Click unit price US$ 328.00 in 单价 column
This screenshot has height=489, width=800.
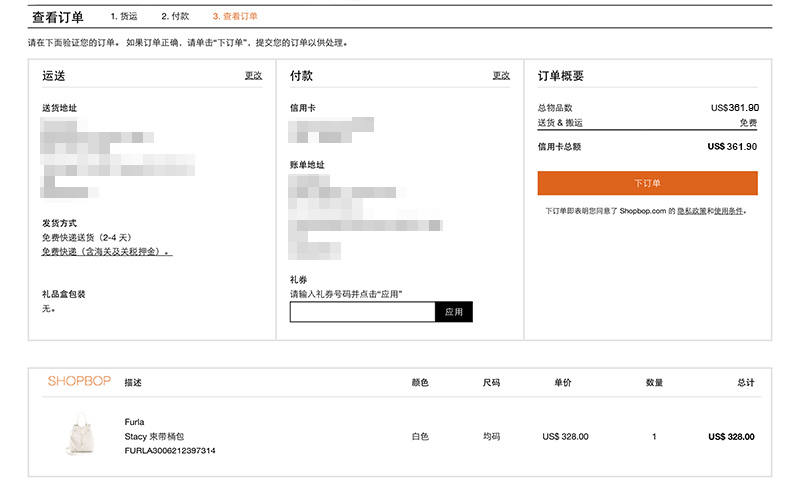click(x=565, y=436)
